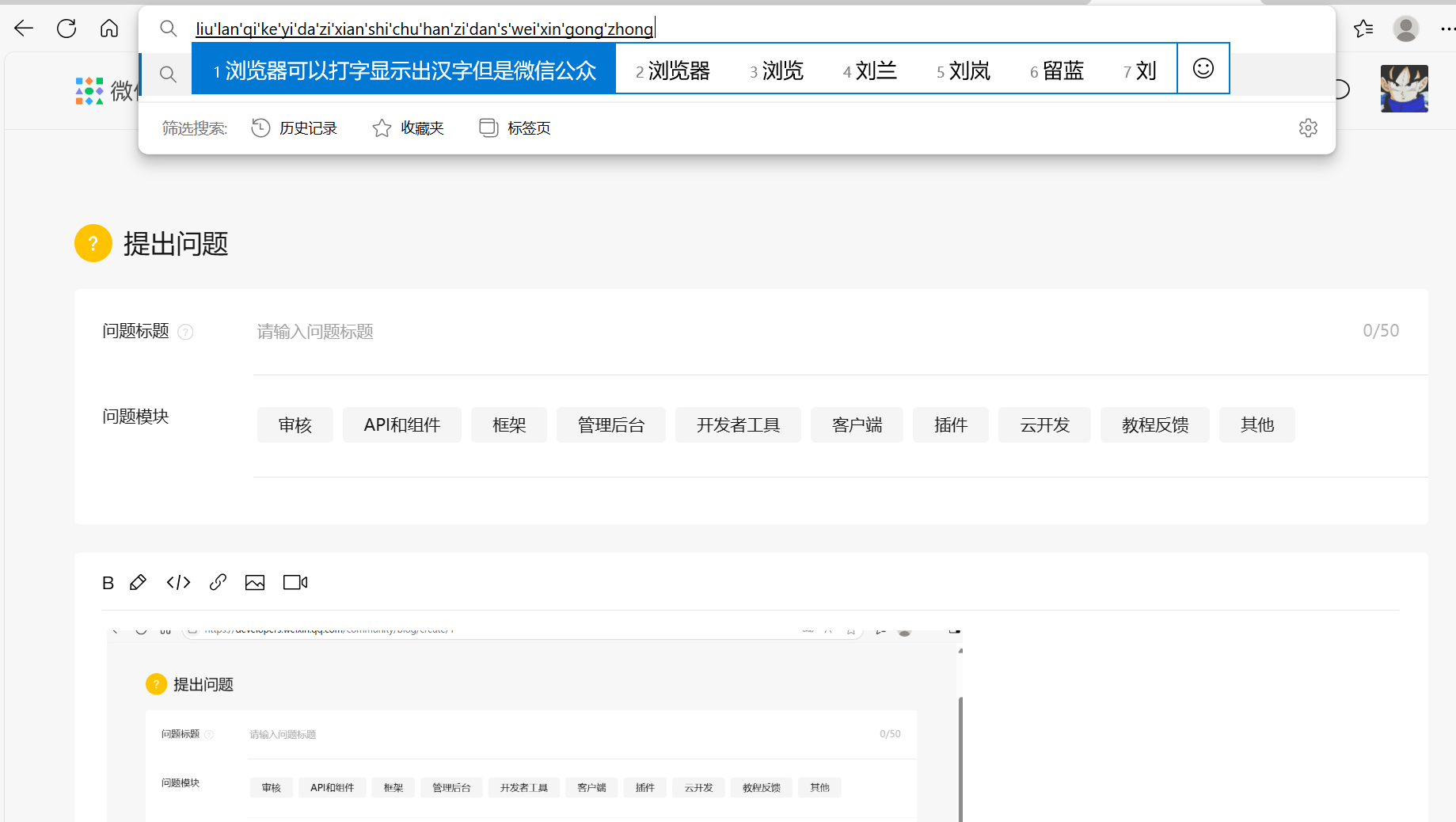The width and height of the screenshot is (1456, 822).
Task: Open address bar search settings gear
Action: pyautogui.click(x=1308, y=127)
